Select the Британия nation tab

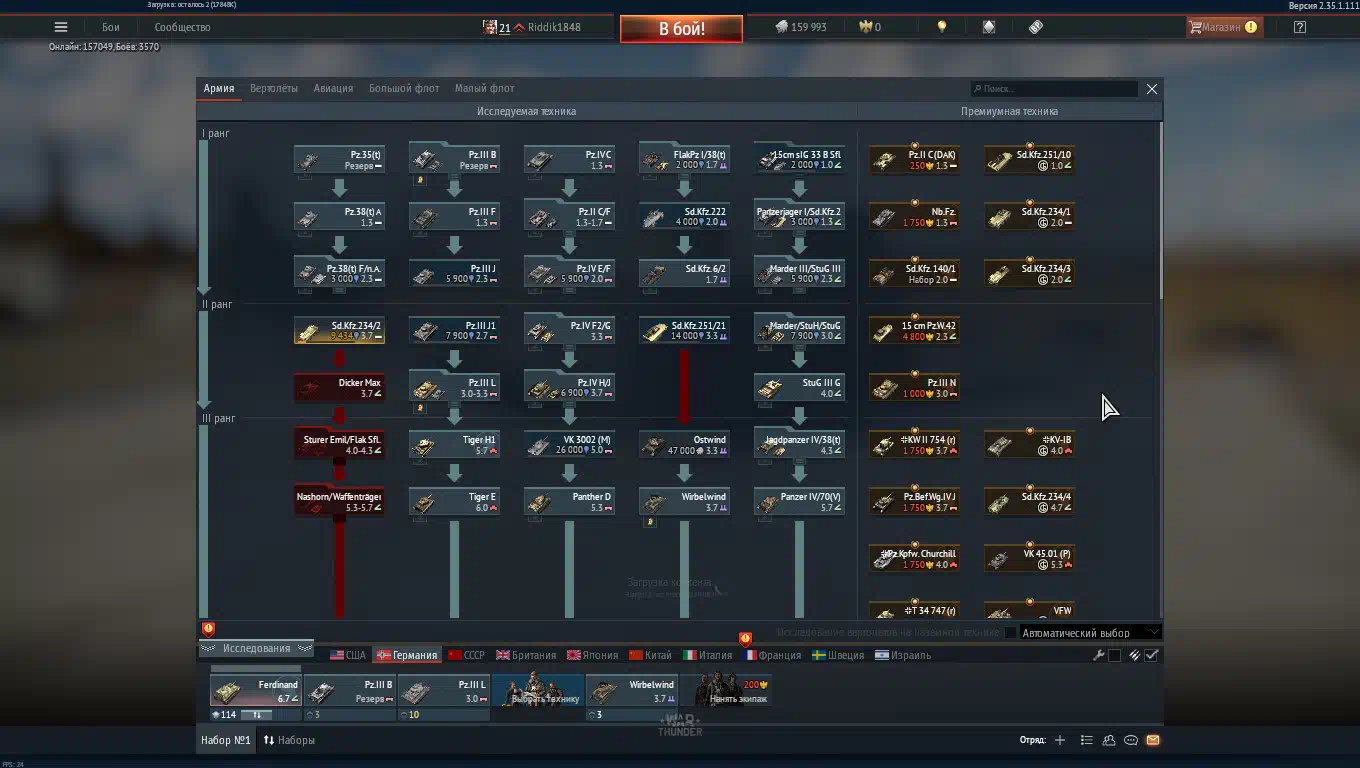pyautogui.click(x=526, y=655)
